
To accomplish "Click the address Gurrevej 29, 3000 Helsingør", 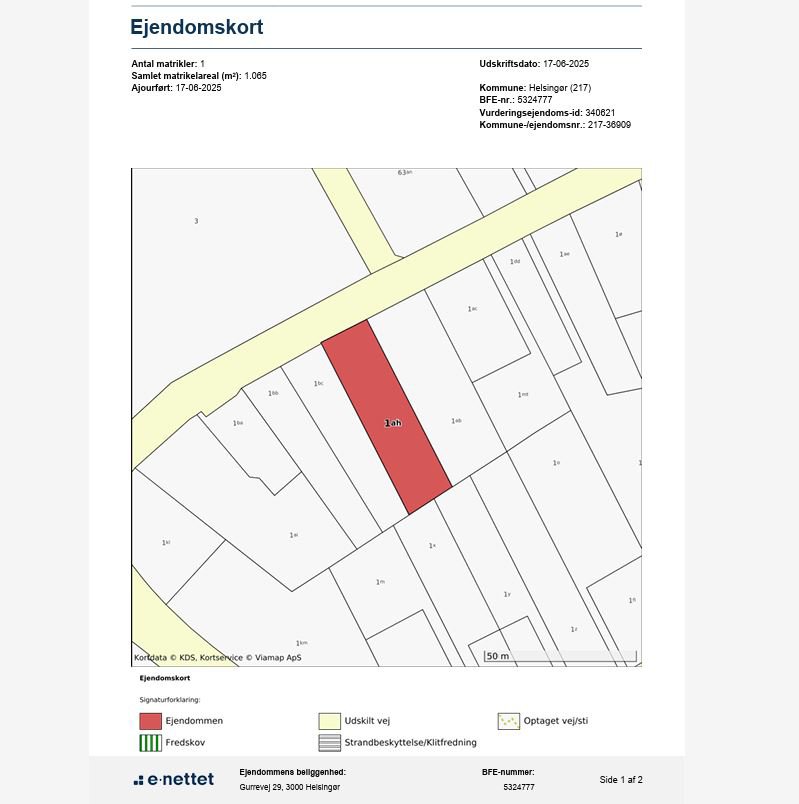I will 289,788.
